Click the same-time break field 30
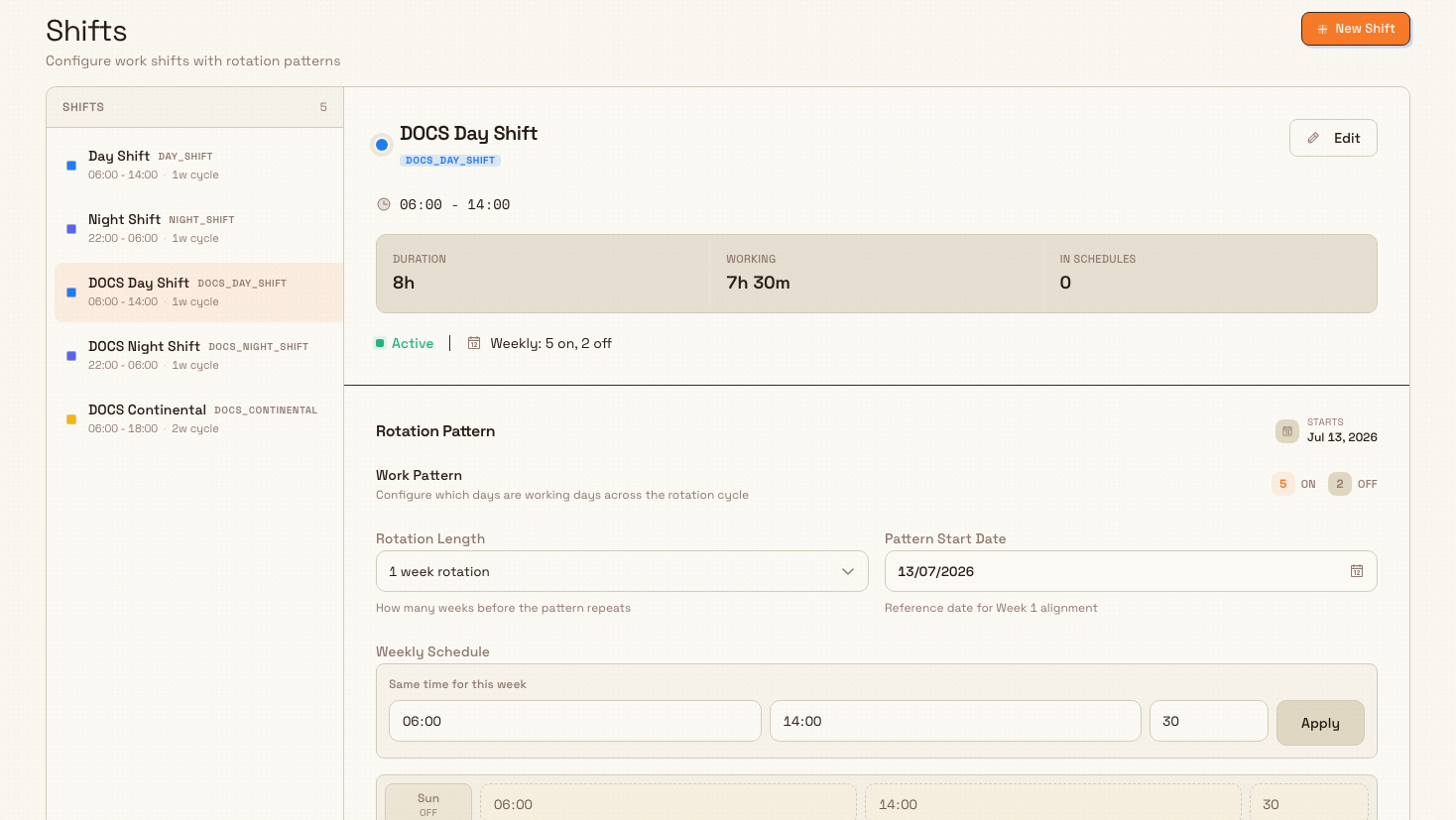 [1209, 721]
